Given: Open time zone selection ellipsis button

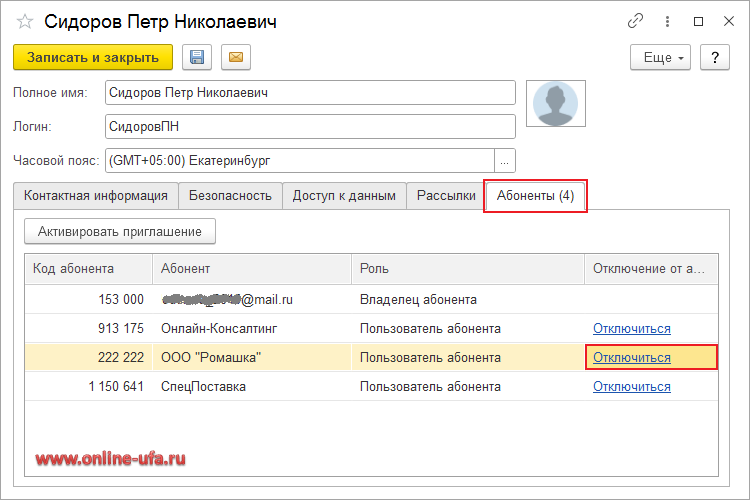Looking at the screenshot, I should point(505,160).
